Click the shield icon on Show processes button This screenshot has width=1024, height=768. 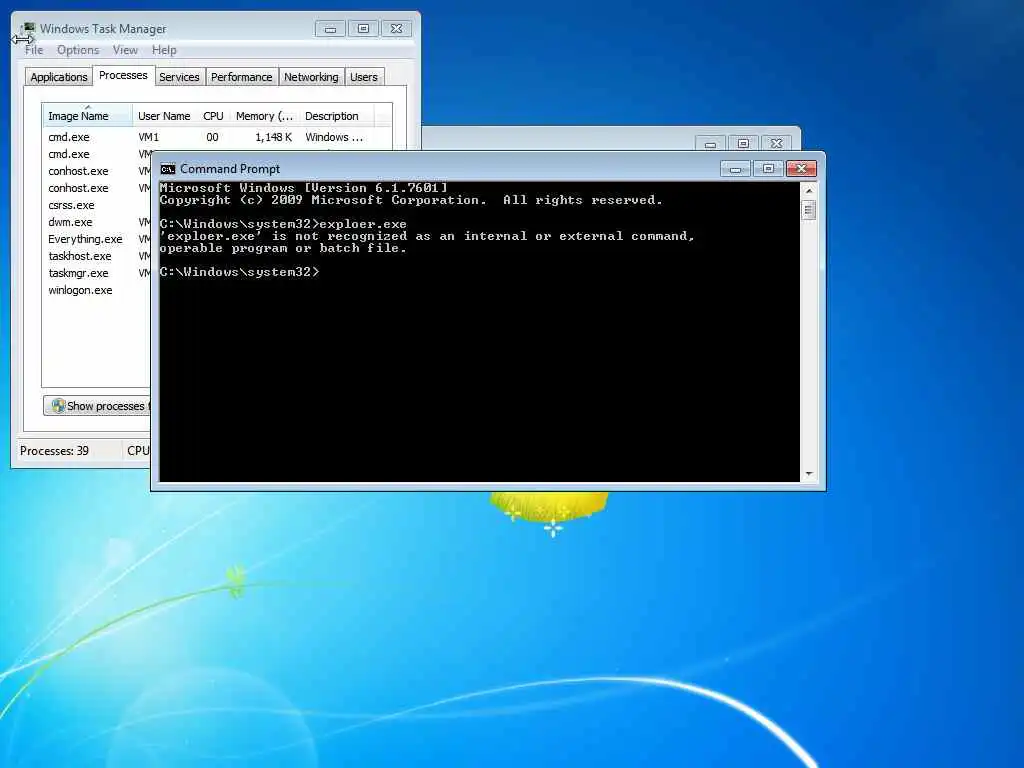point(58,406)
